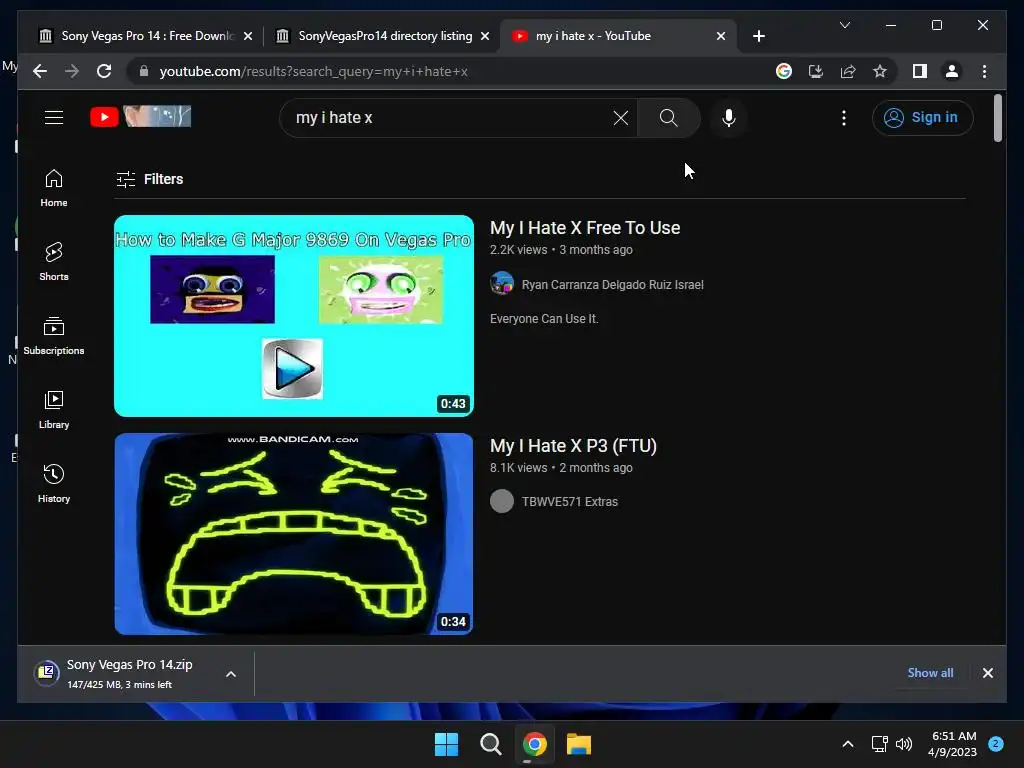This screenshot has height=768, width=1024.
Task: Visit TBWVE571 Extras channel
Action: click(569, 502)
